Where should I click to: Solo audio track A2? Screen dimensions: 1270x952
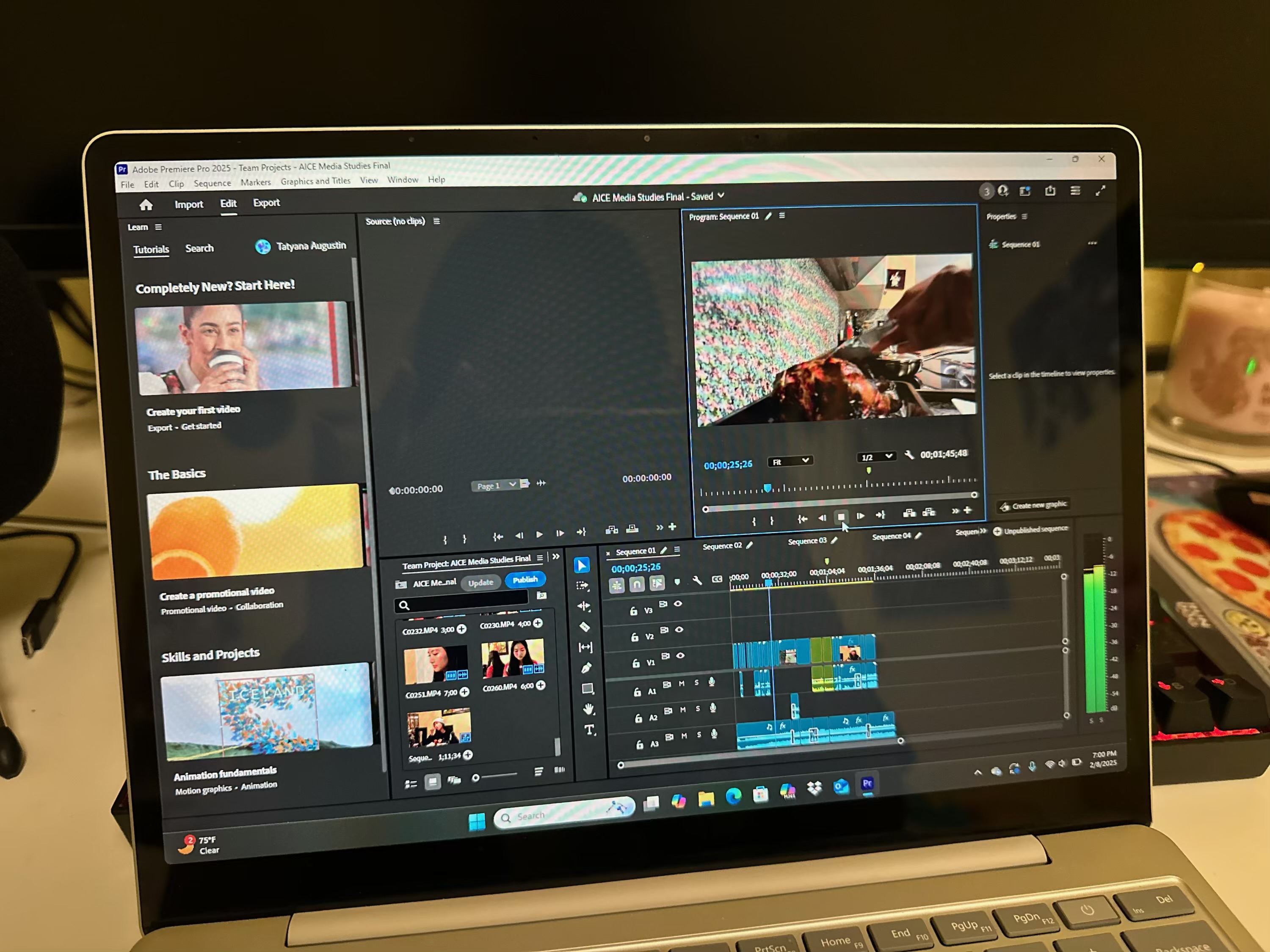pos(698,709)
